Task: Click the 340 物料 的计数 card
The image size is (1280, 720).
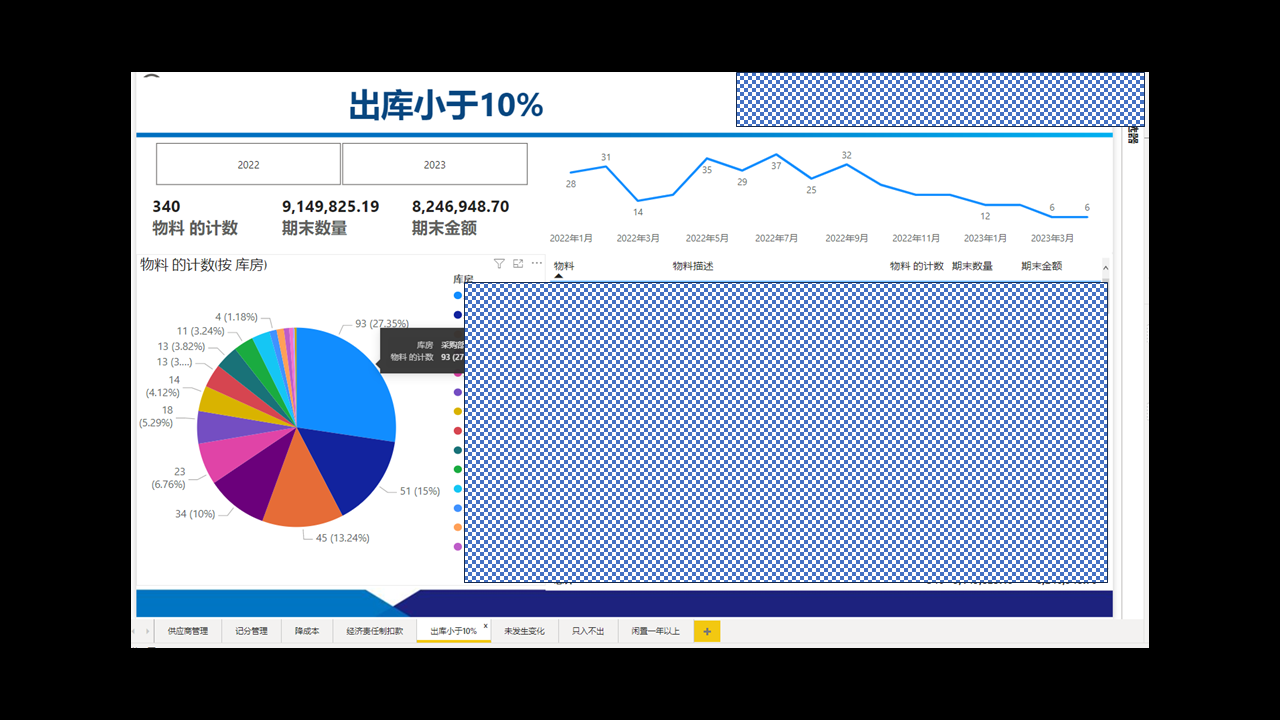Action: coord(195,217)
